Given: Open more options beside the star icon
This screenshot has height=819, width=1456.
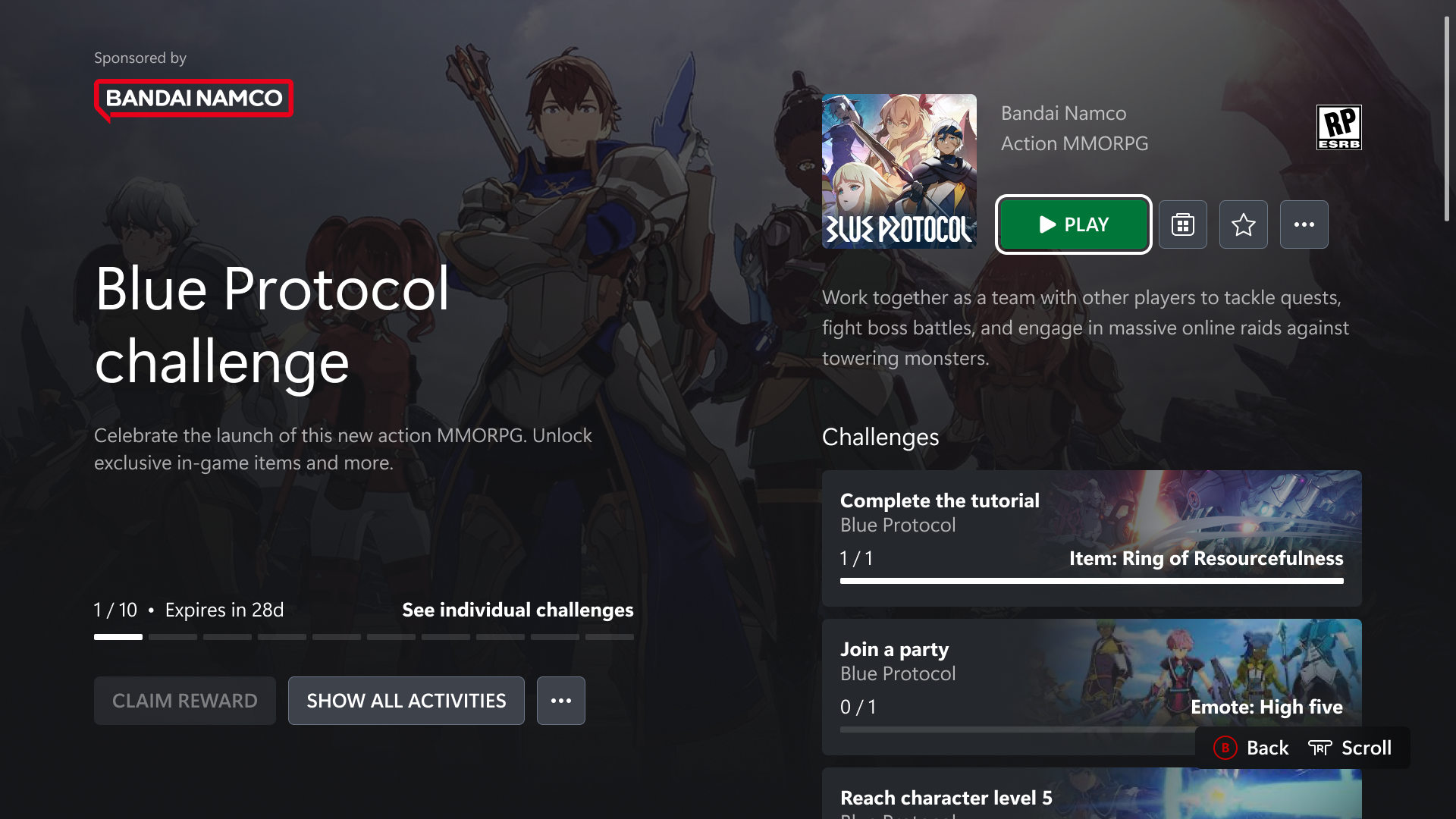Looking at the screenshot, I should [1304, 224].
